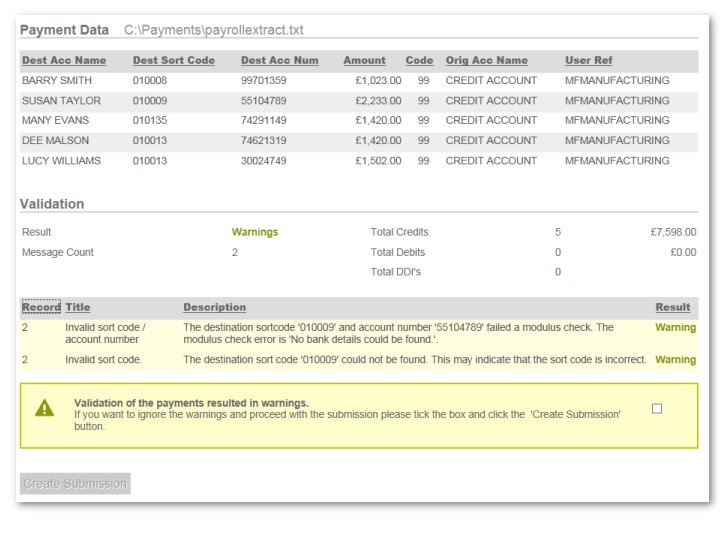
Task: Sort by Code column header
Action: 419,60
